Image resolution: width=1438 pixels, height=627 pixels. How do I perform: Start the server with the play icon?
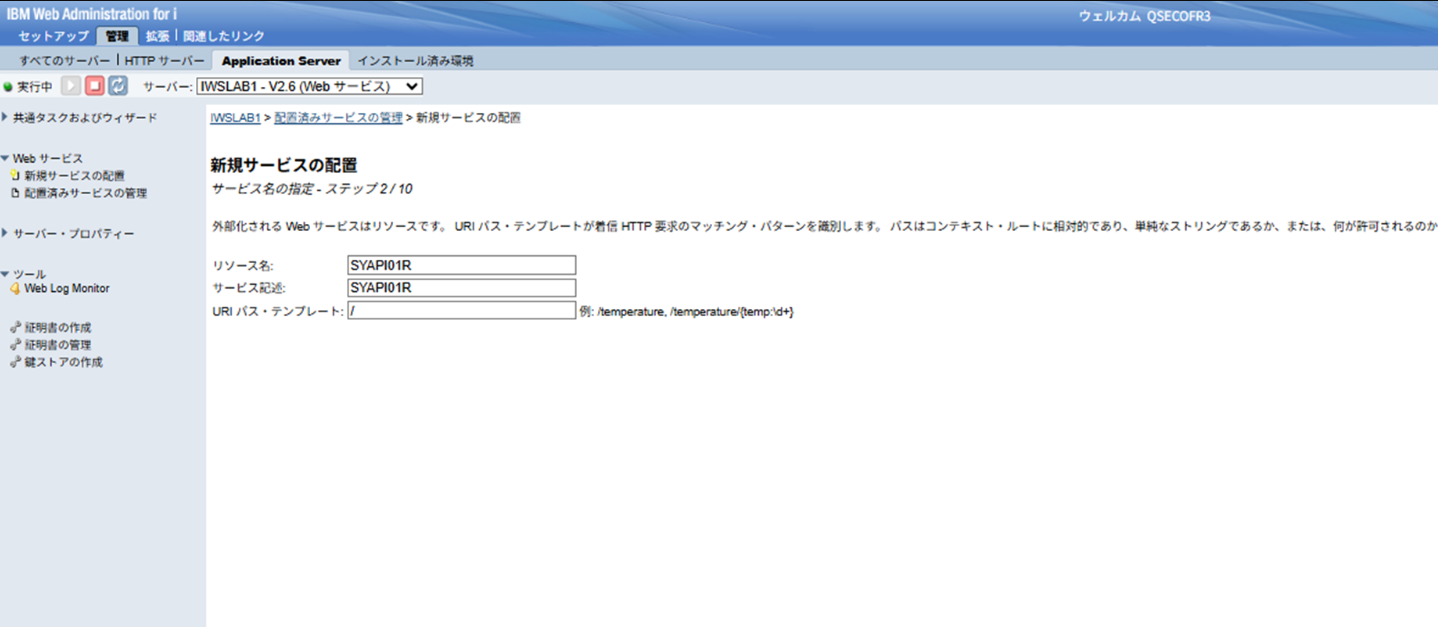(71, 86)
